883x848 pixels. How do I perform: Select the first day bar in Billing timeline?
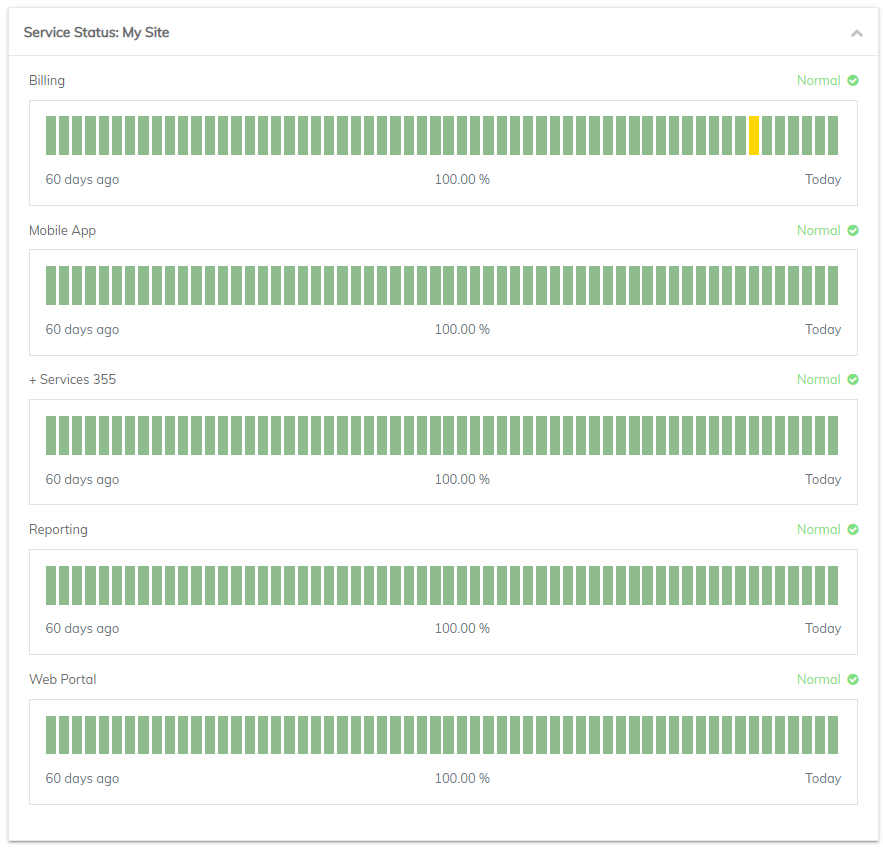pyautogui.click(x=51, y=135)
